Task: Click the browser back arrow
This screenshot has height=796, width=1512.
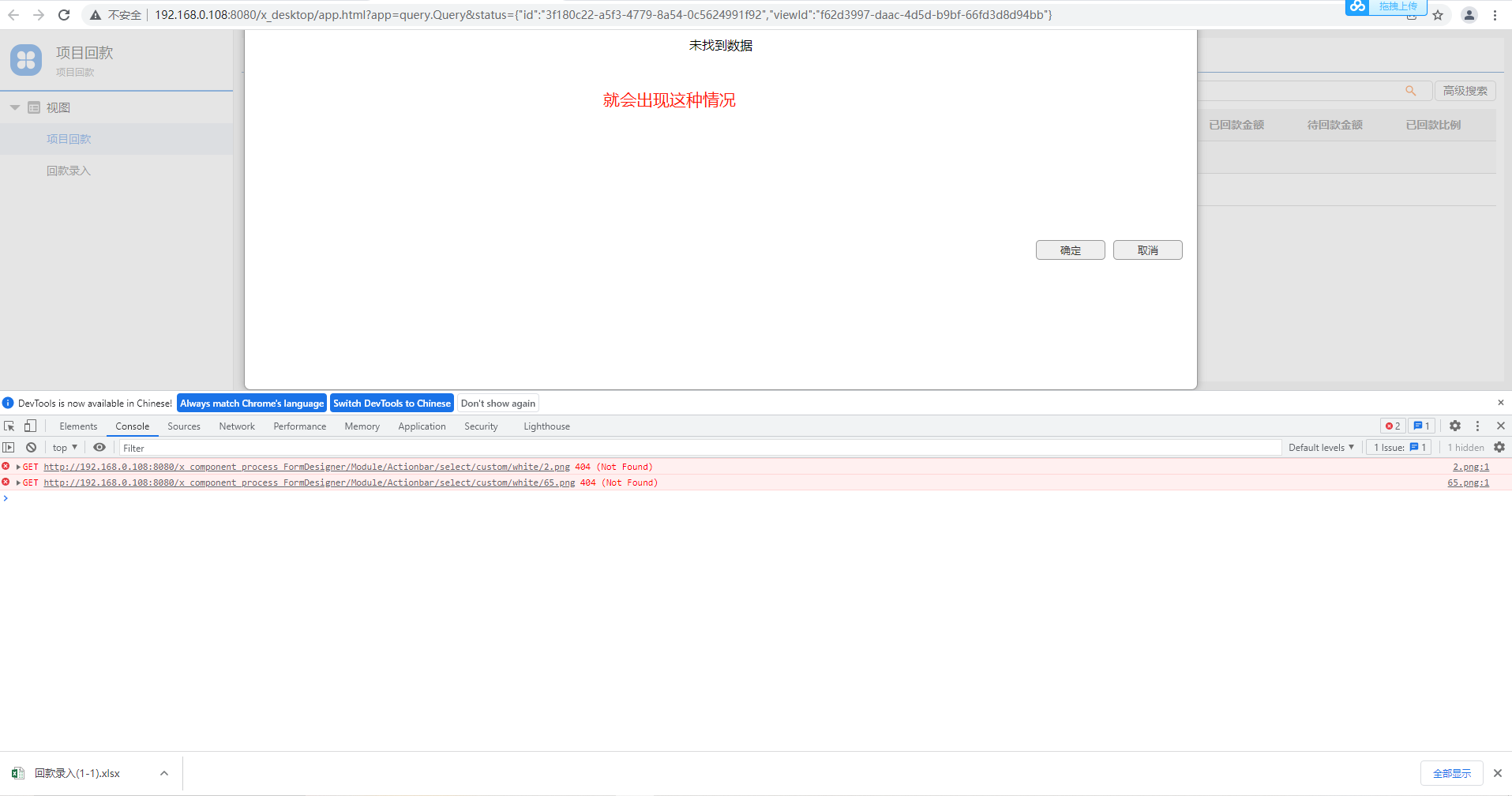Action: pos(13,15)
